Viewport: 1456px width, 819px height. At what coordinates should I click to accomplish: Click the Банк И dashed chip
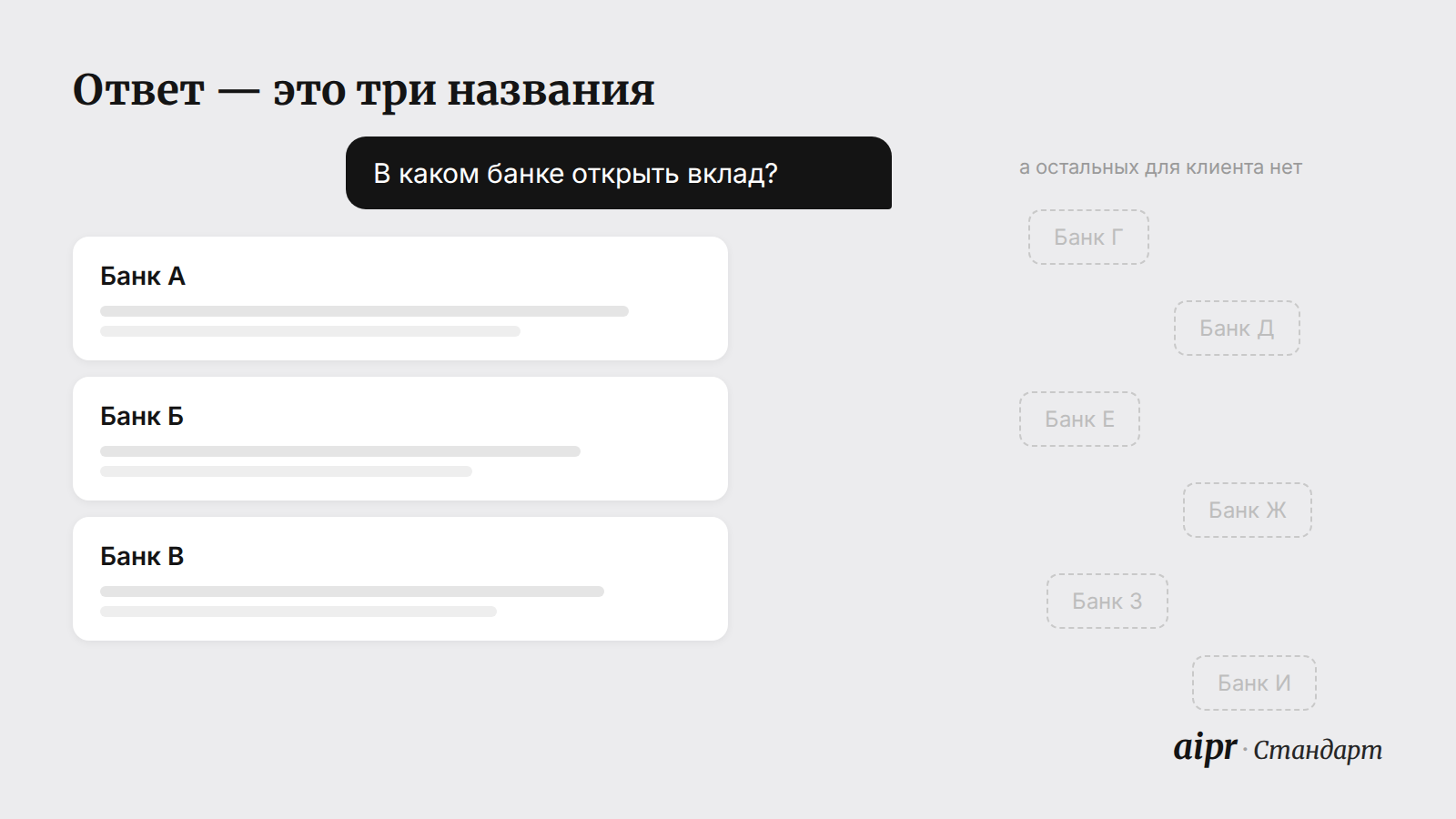click(x=1254, y=683)
